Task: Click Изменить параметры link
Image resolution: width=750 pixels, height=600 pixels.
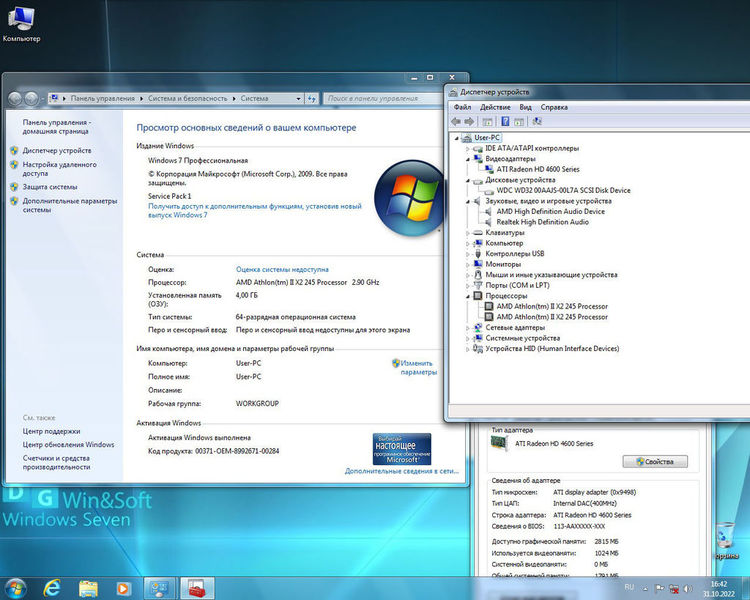Action: tap(419, 367)
